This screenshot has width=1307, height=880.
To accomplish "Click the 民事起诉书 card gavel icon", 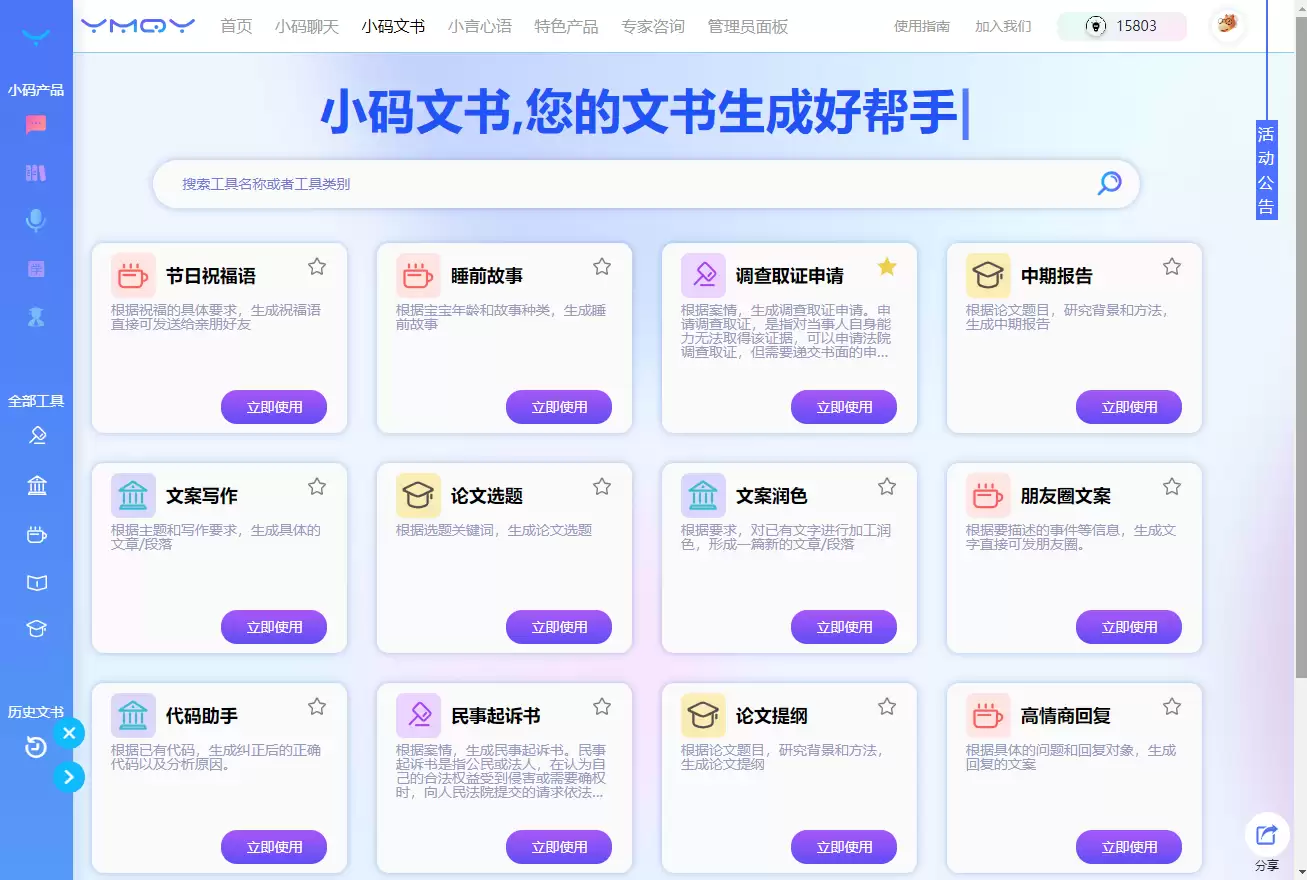I will (418, 715).
